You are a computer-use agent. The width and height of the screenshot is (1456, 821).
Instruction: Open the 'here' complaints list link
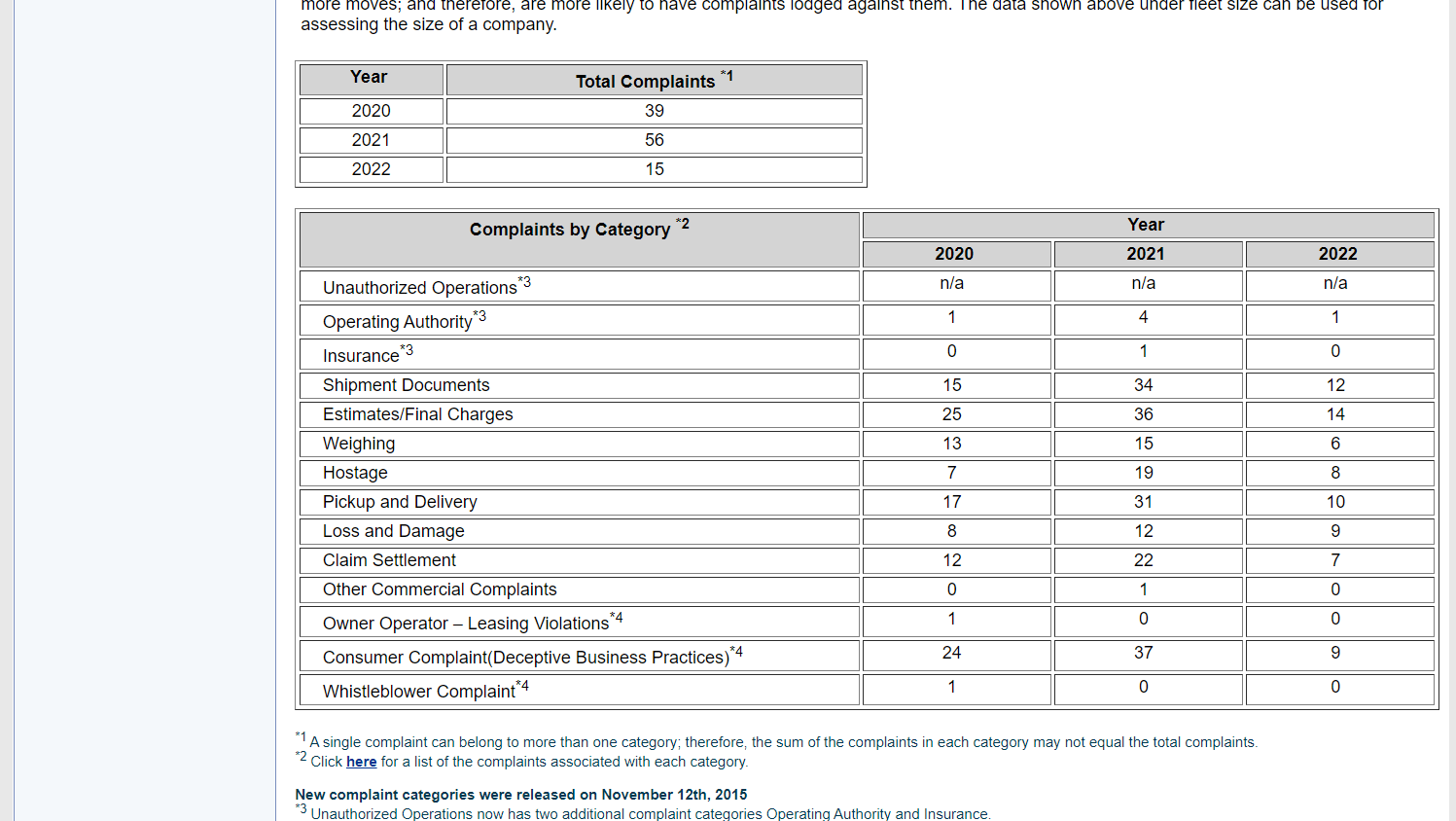[361, 762]
